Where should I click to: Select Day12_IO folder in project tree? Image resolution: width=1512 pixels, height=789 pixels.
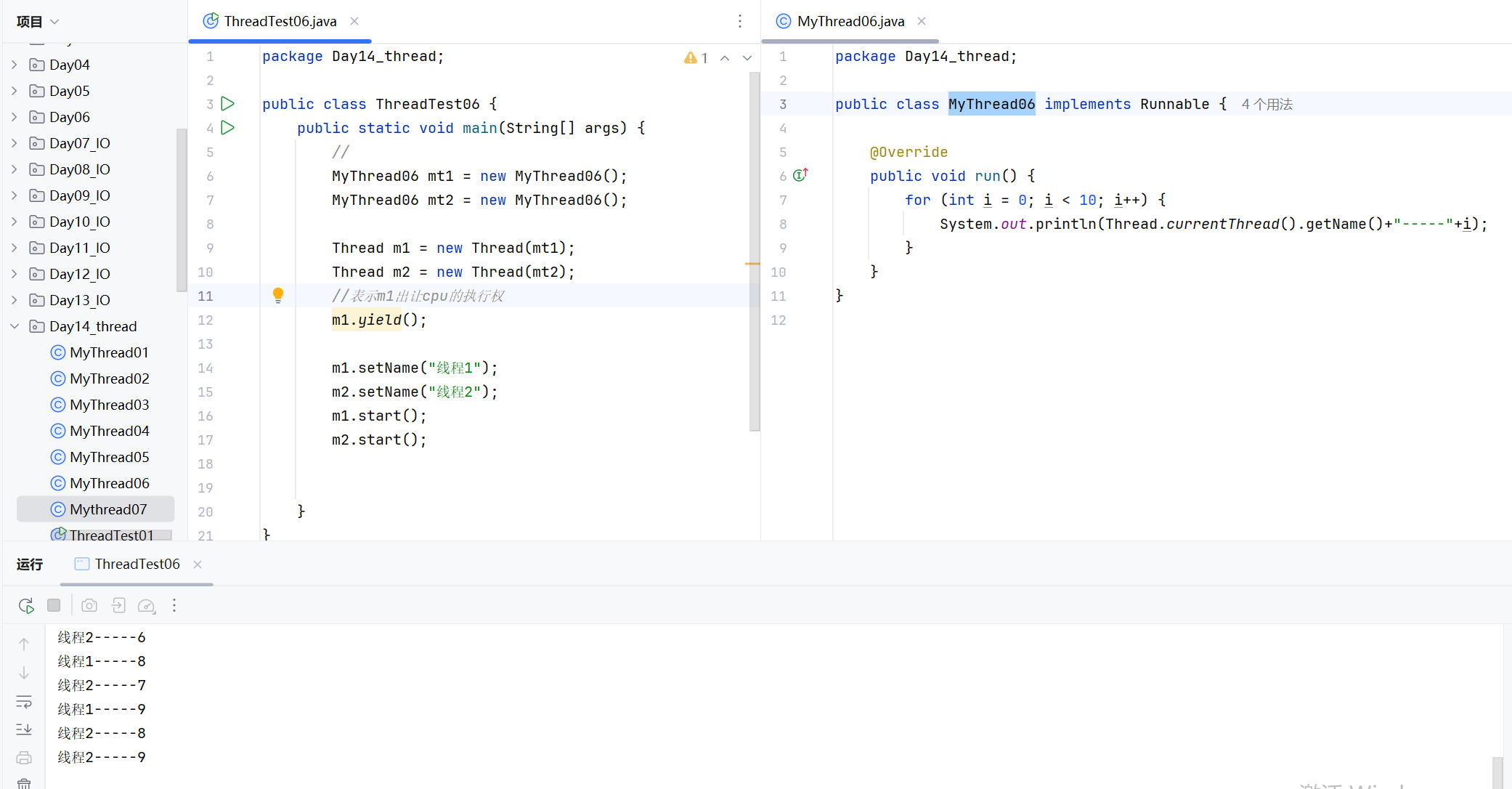(x=79, y=274)
